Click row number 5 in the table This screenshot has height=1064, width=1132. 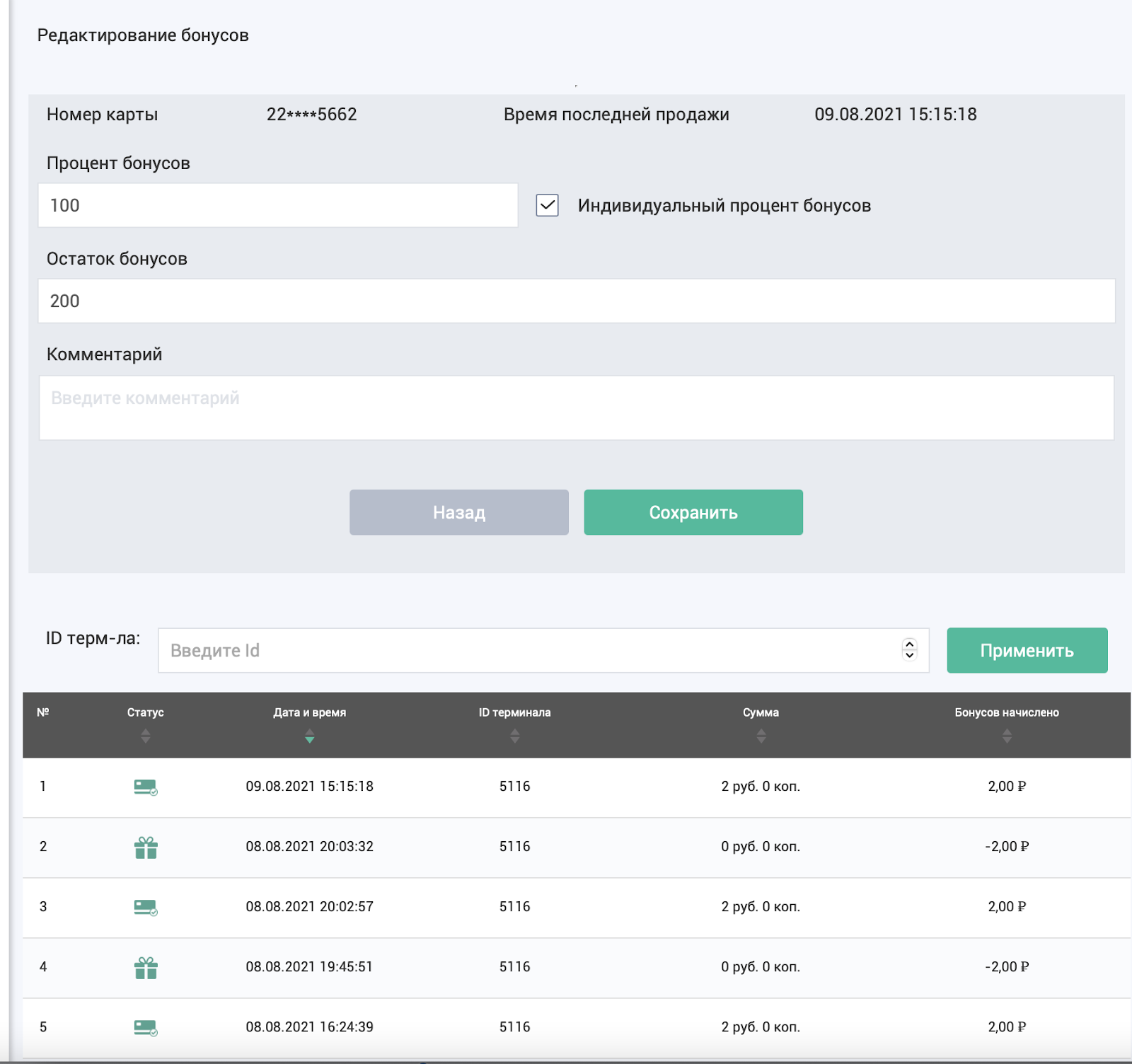43,1027
